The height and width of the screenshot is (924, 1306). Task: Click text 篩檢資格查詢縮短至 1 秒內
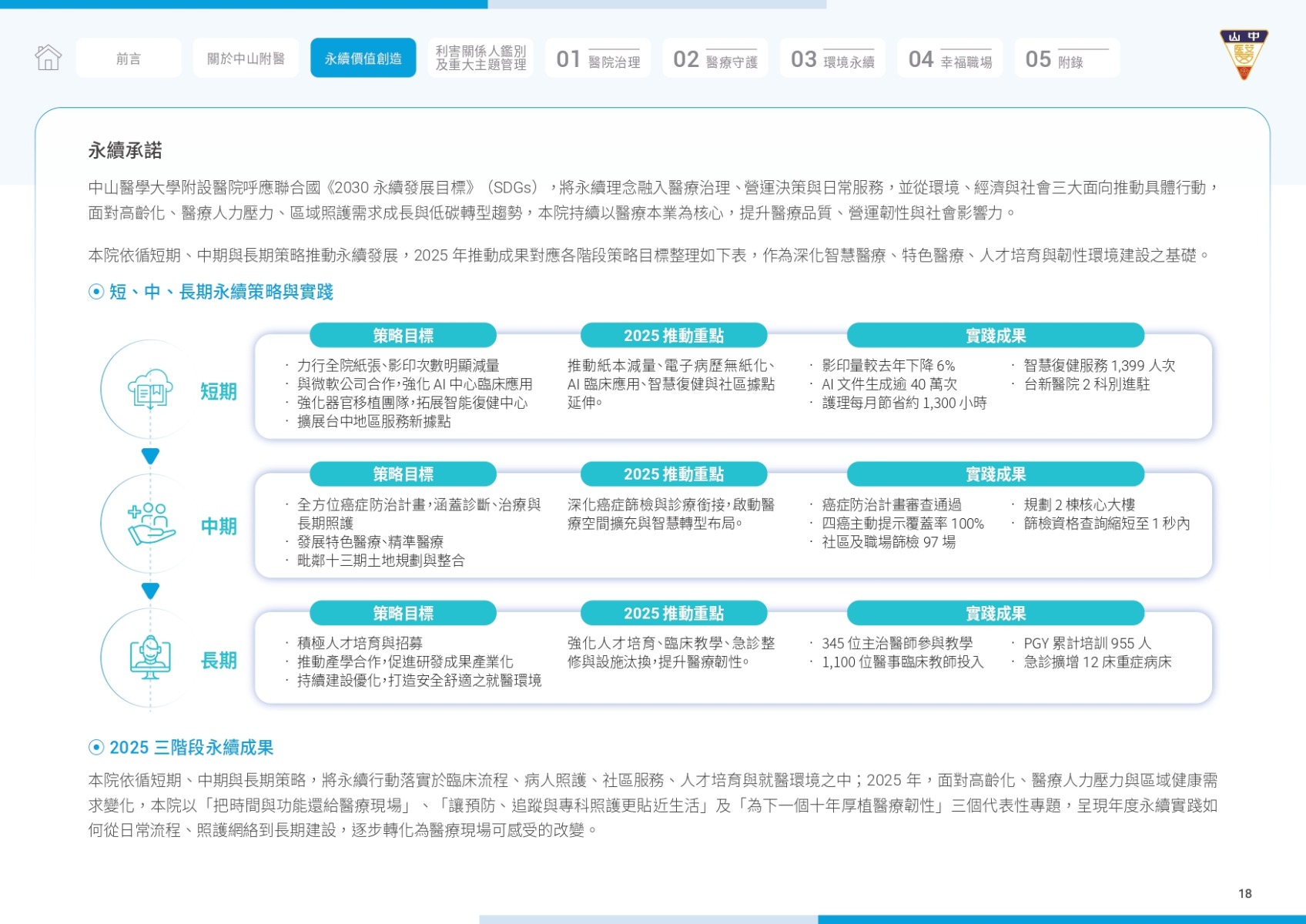[x=1107, y=524]
